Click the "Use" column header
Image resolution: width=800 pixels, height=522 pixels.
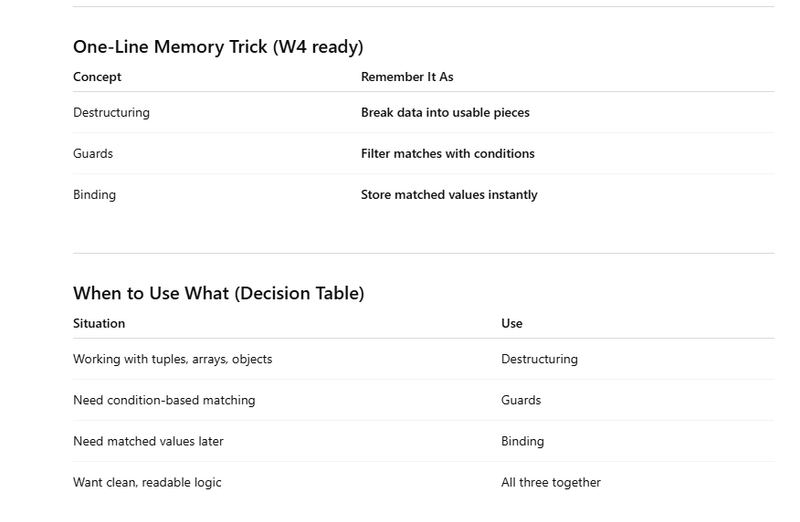pyautogui.click(x=512, y=324)
